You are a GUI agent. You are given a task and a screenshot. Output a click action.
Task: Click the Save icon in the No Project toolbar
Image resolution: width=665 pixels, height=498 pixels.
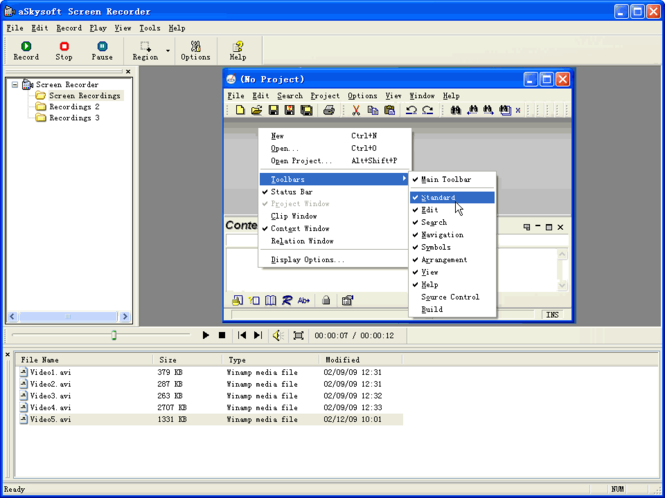pos(274,110)
